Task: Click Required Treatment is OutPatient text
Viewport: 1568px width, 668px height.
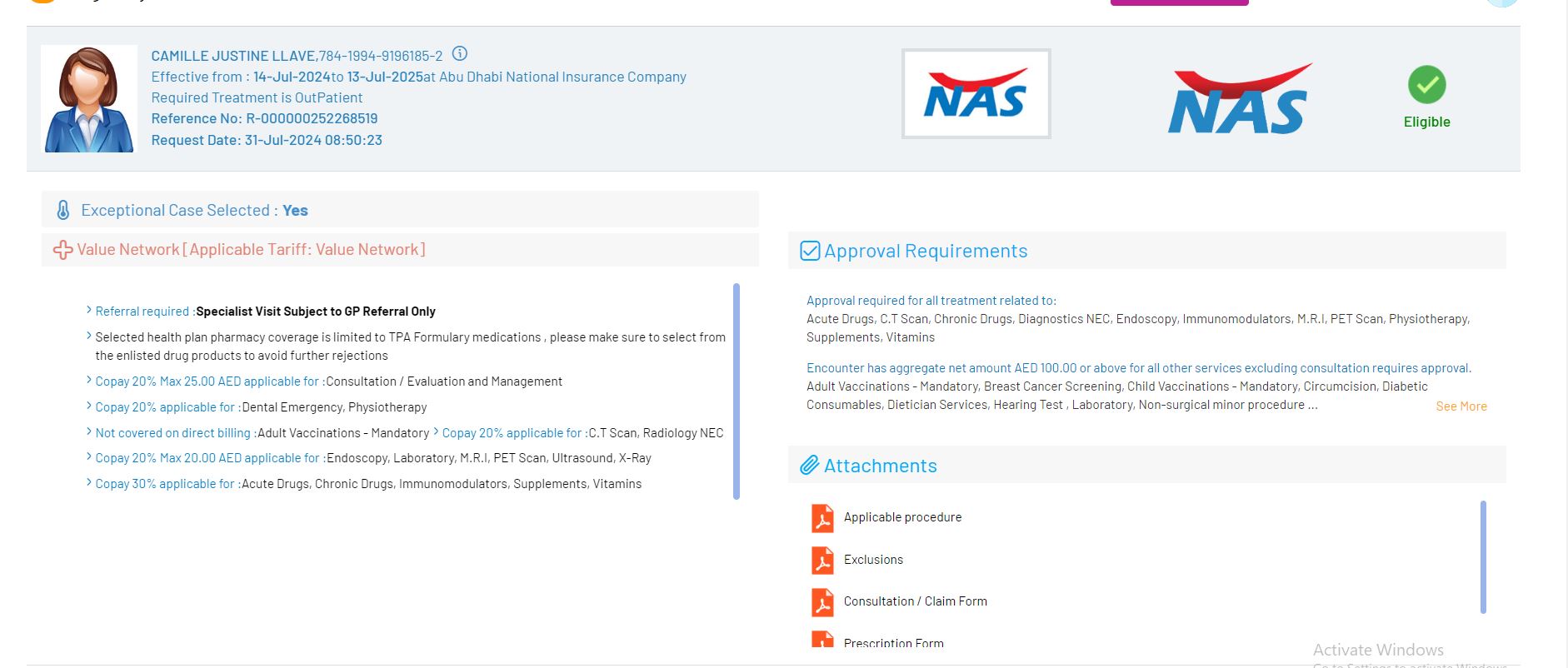Action: (257, 97)
